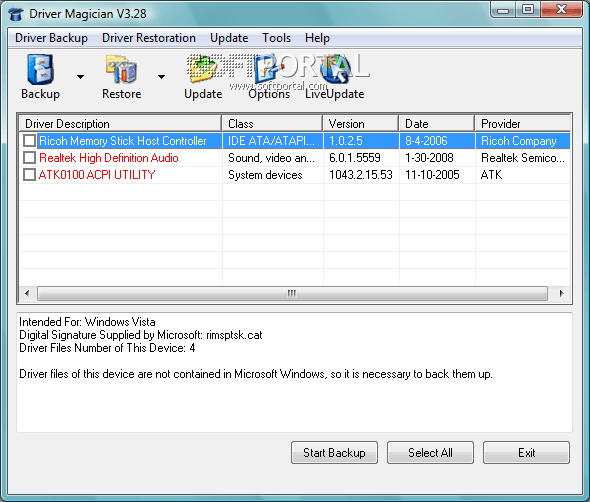
Task: Minimize the Driver Magician window
Action: [503, 9]
